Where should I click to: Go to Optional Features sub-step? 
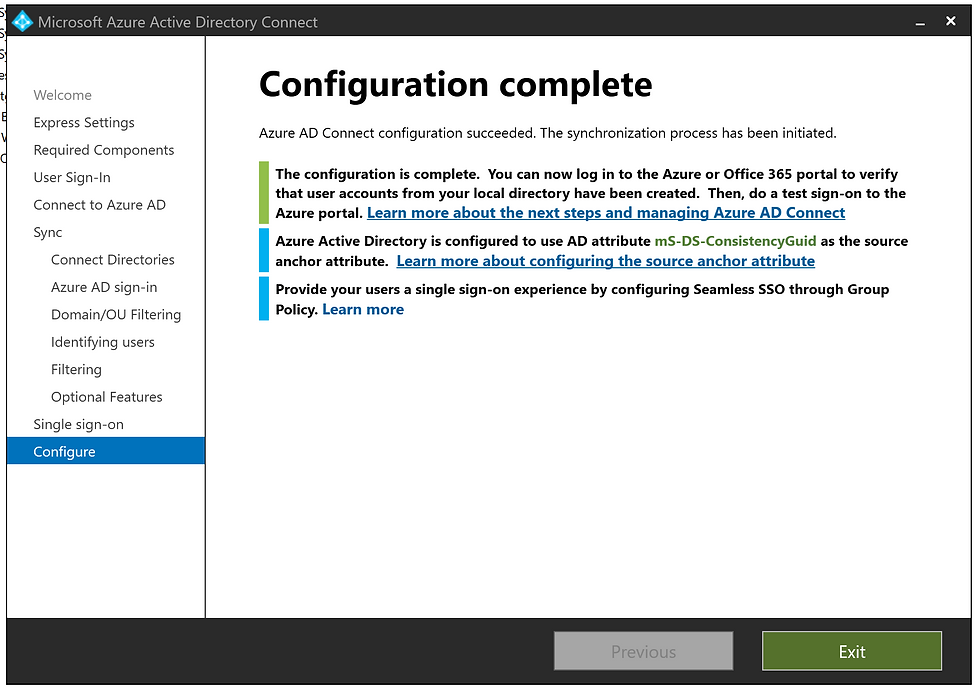tap(106, 397)
